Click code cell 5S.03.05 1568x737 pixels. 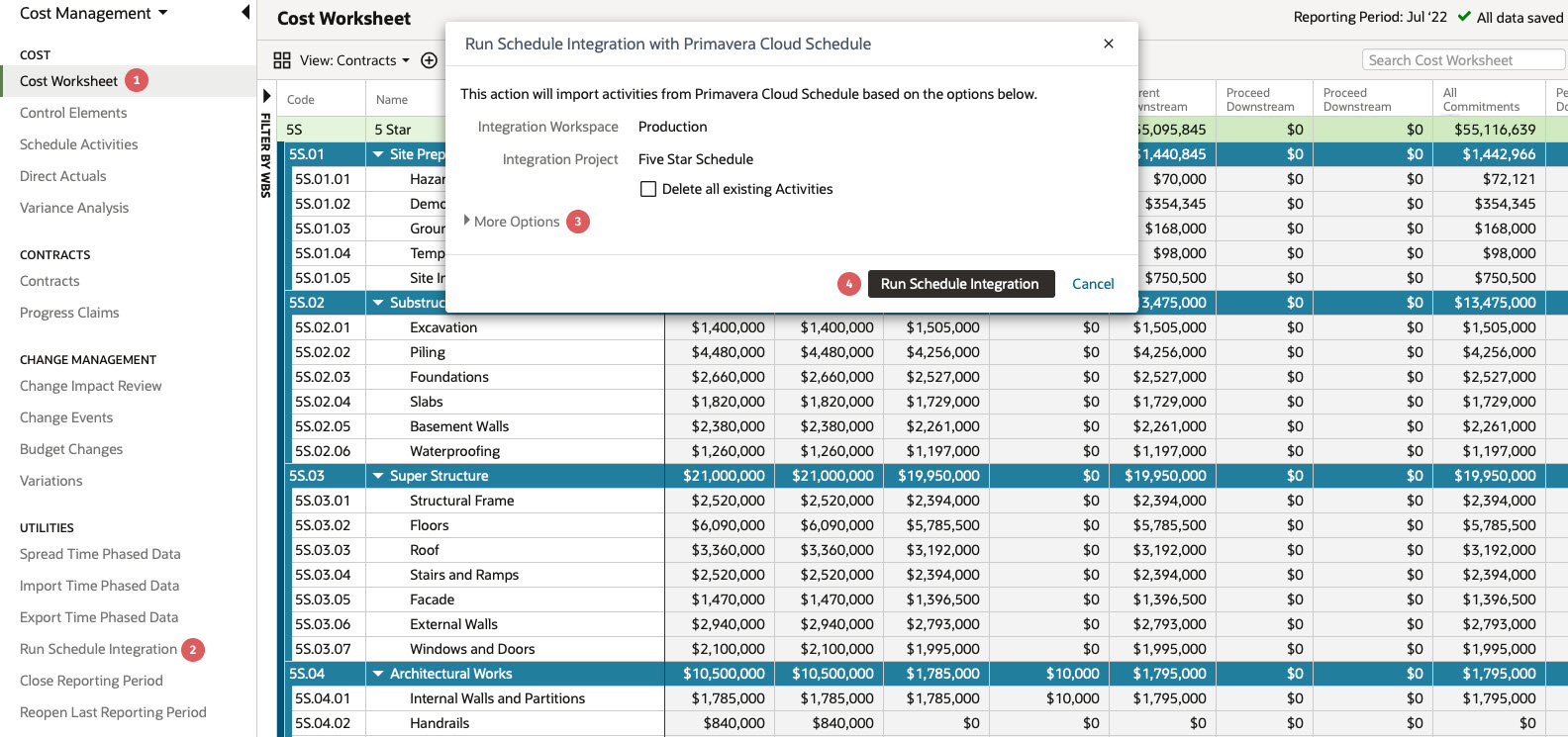(x=323, y=599)
